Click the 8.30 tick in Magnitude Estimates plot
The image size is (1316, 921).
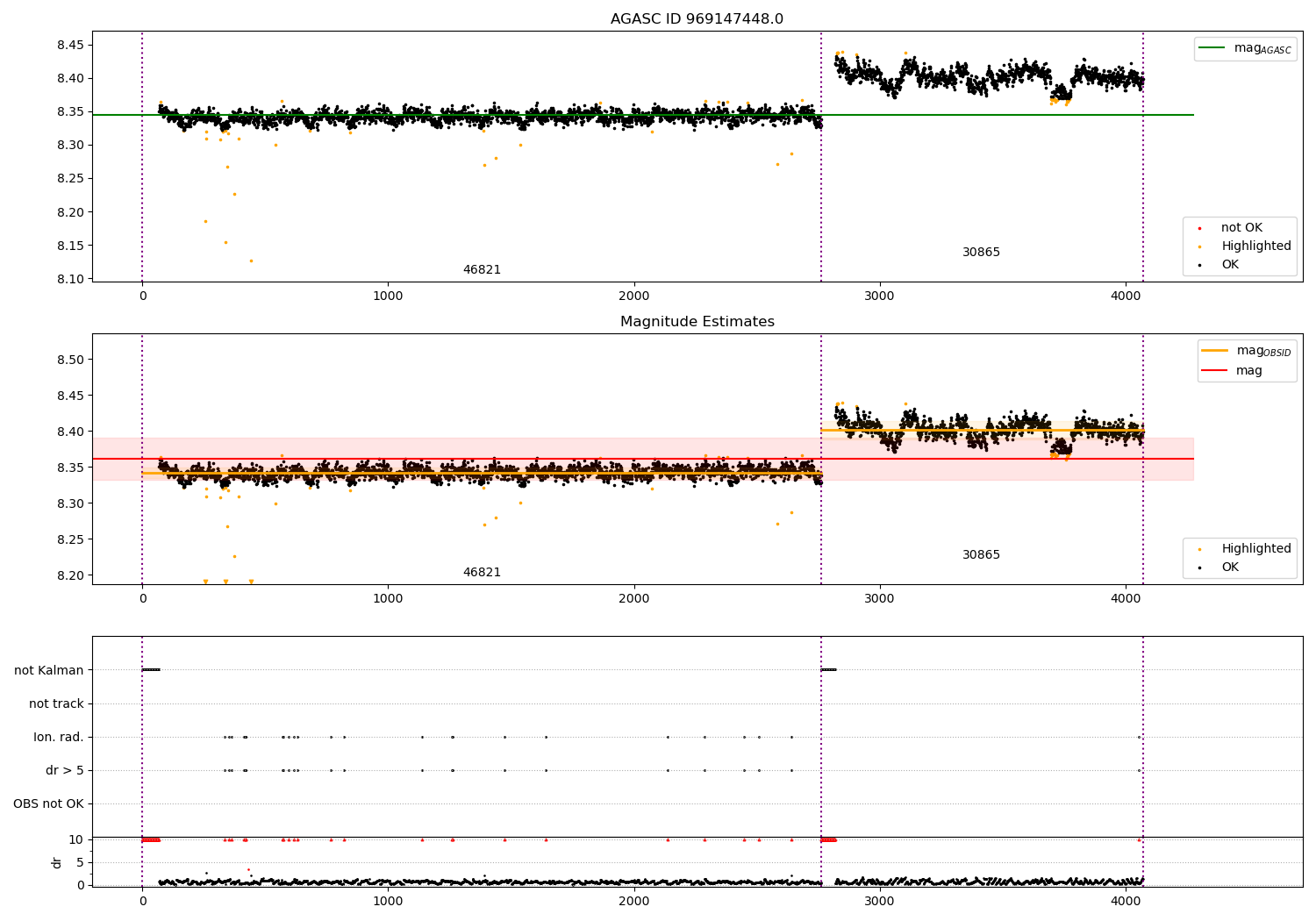tap(70, 503)
